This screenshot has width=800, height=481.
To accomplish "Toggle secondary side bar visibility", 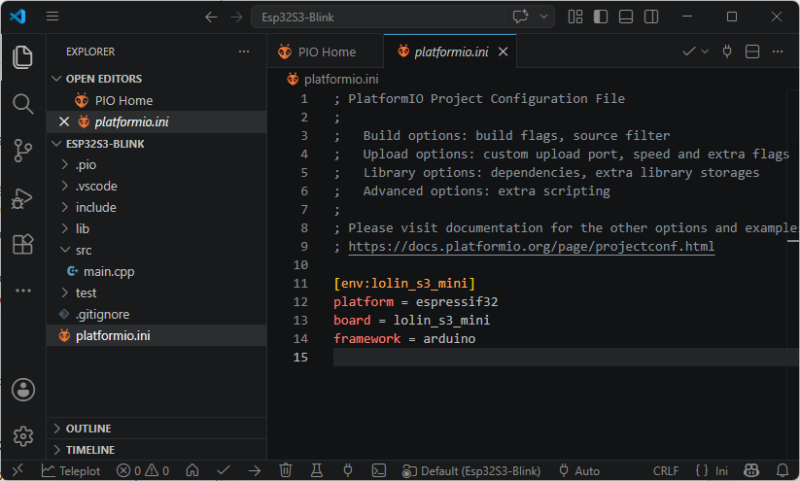I will [x=651, y=17].
